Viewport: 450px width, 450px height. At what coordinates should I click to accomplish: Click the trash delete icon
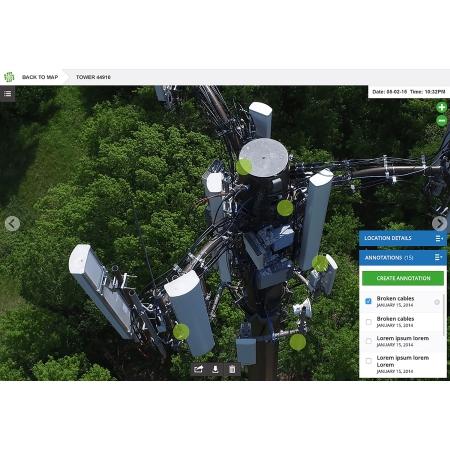pos(232,369)
